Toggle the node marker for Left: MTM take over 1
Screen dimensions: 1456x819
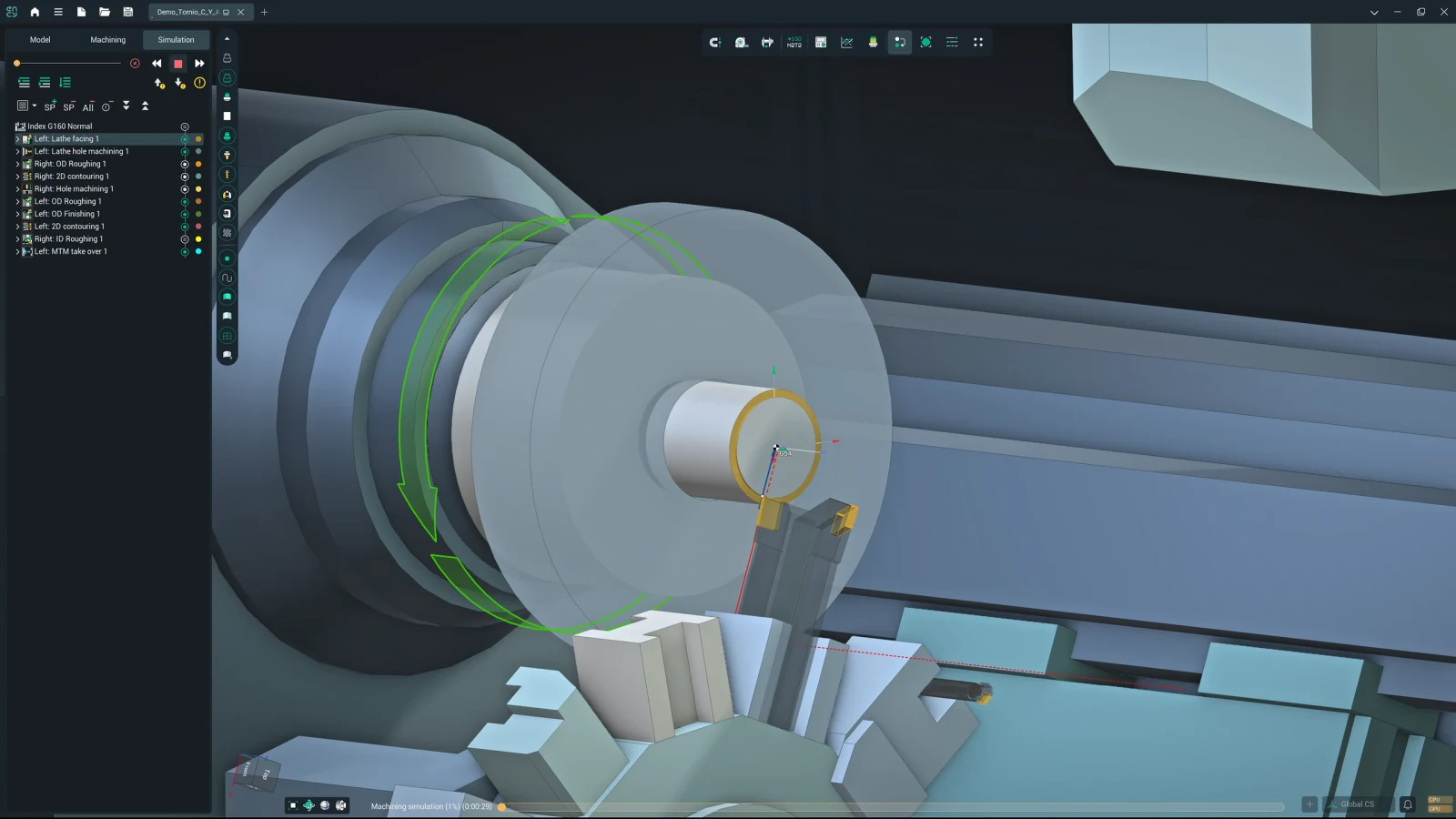[185, 252]
